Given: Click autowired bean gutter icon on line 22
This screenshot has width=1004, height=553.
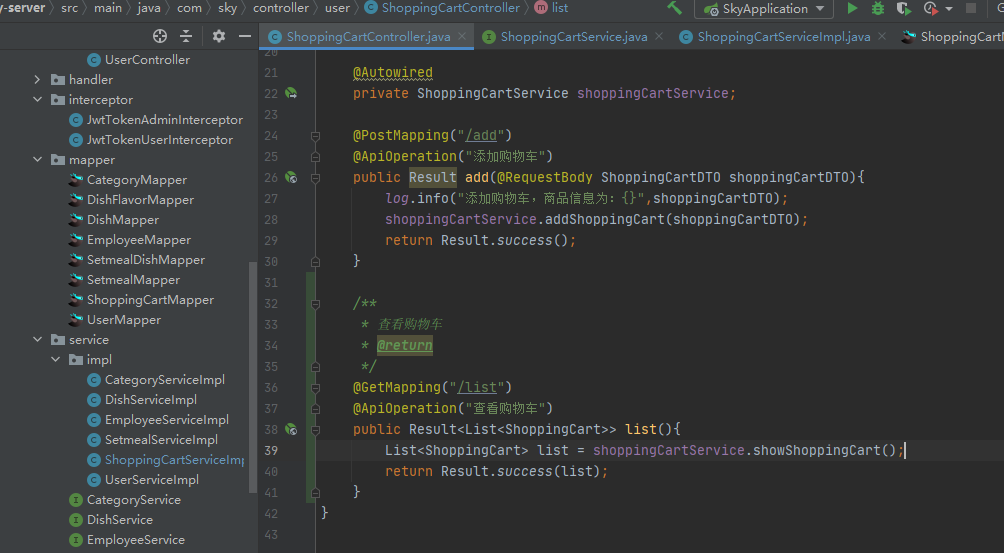Looking at the screenshot, I should coord(291,93).
